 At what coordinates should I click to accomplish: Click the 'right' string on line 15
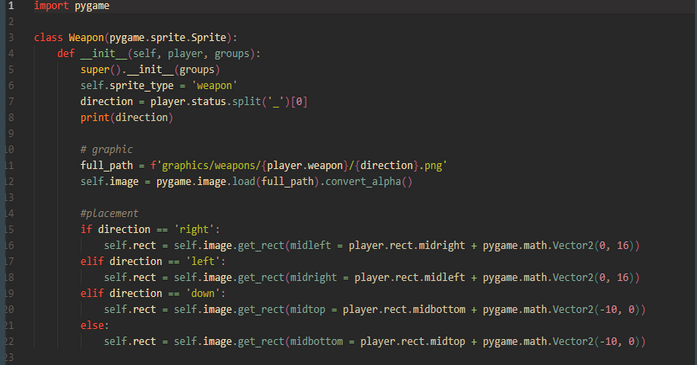[x=194, y=229]
